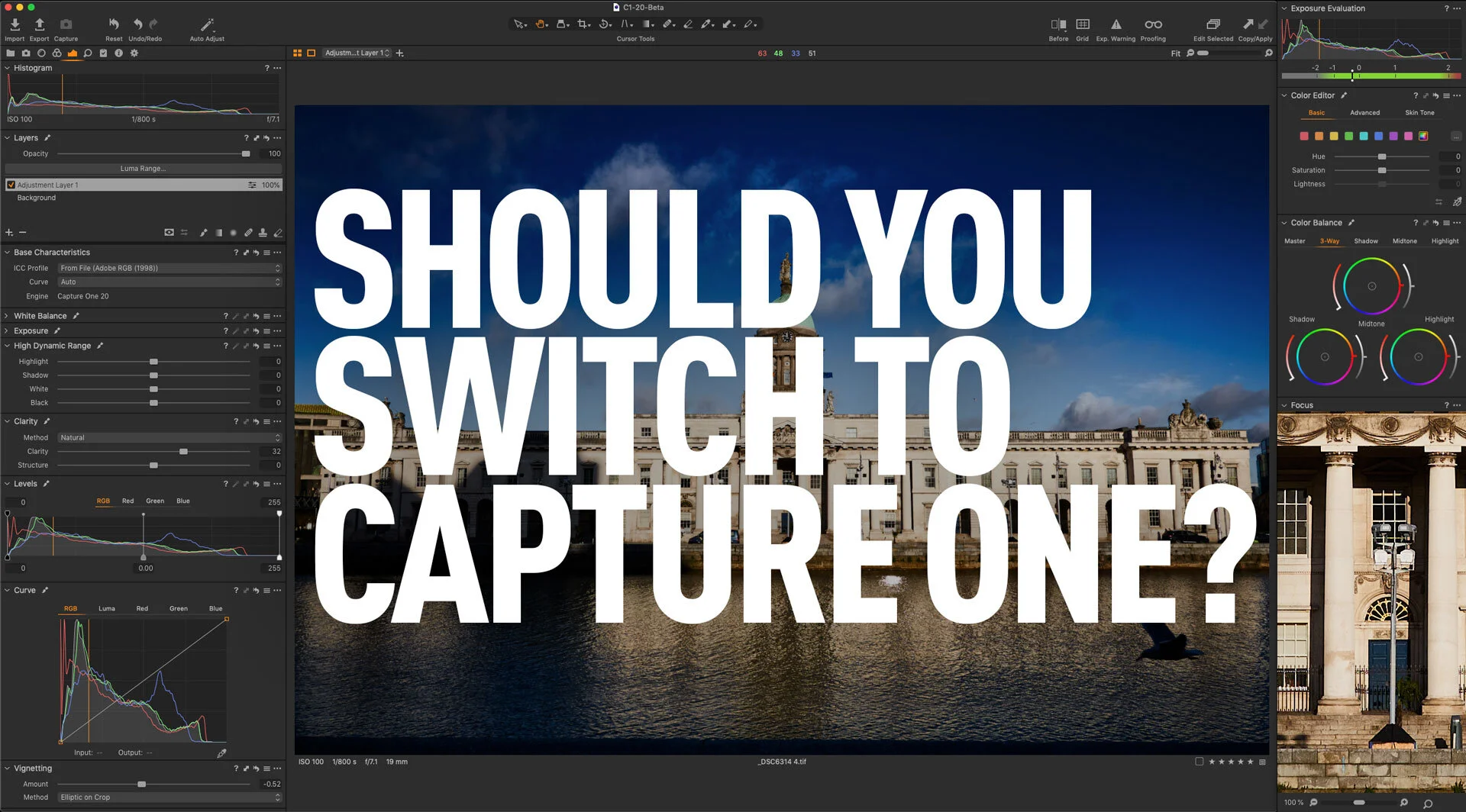The image size is (1466, 812).
Task: Select Master tab in Color Balance
Action: click(x=1294, y=241)
